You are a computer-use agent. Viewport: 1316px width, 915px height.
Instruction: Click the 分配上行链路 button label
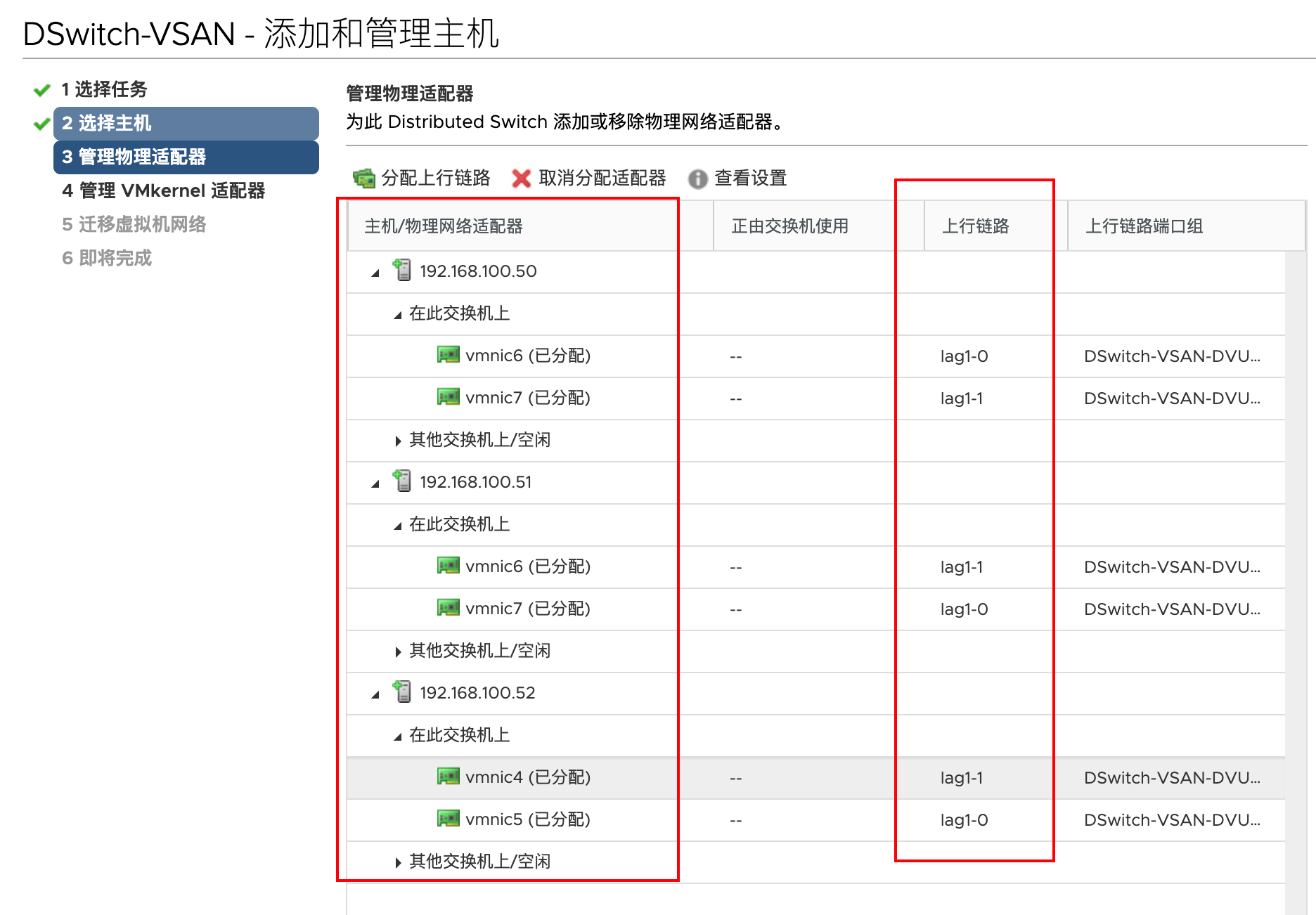(x=436, y=179)
